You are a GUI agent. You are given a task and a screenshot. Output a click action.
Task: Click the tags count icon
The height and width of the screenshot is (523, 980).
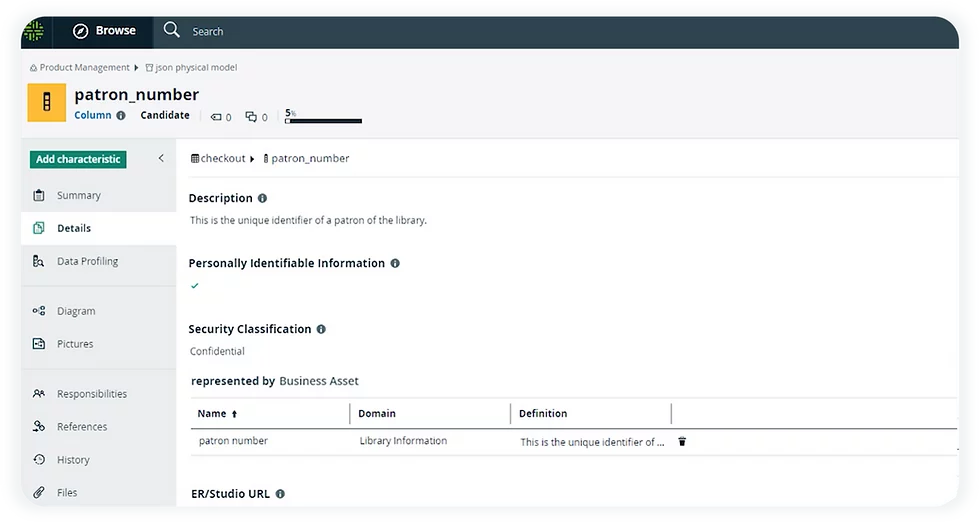[x=216, y=117]
